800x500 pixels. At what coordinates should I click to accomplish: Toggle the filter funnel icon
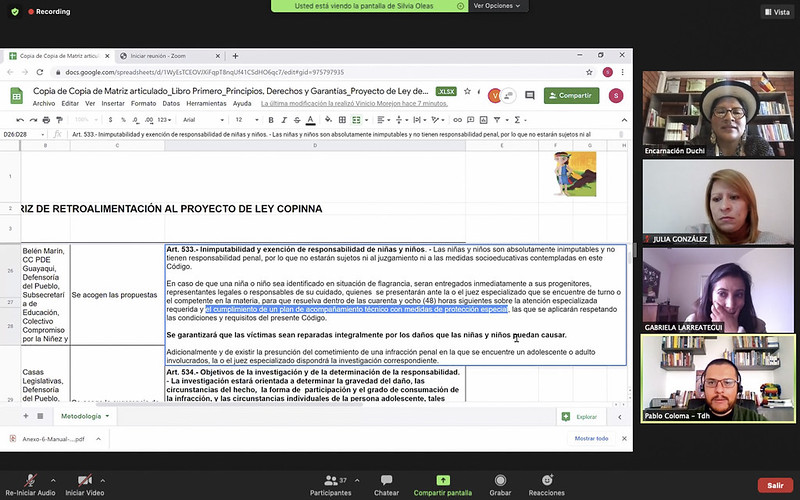point(497,120)
